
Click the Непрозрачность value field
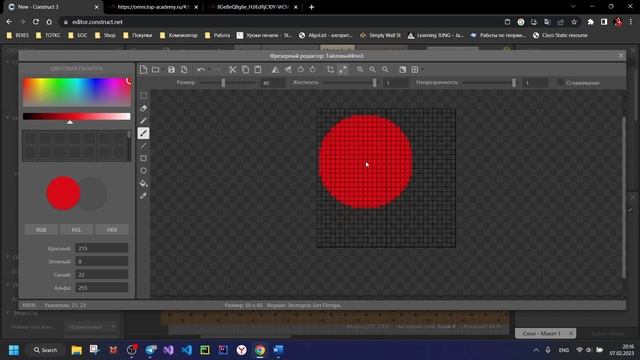coord(536,83)
